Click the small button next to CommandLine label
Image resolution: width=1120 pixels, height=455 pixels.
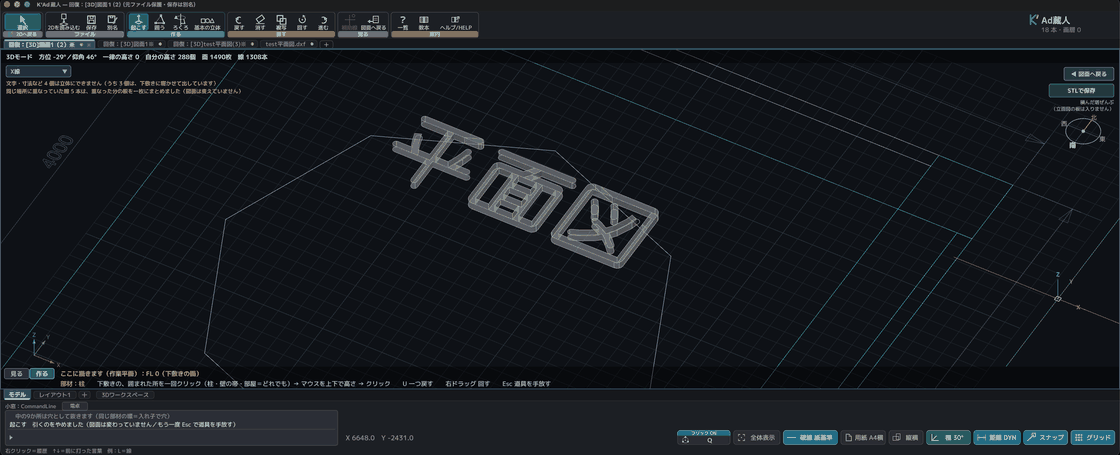point(74,405)
